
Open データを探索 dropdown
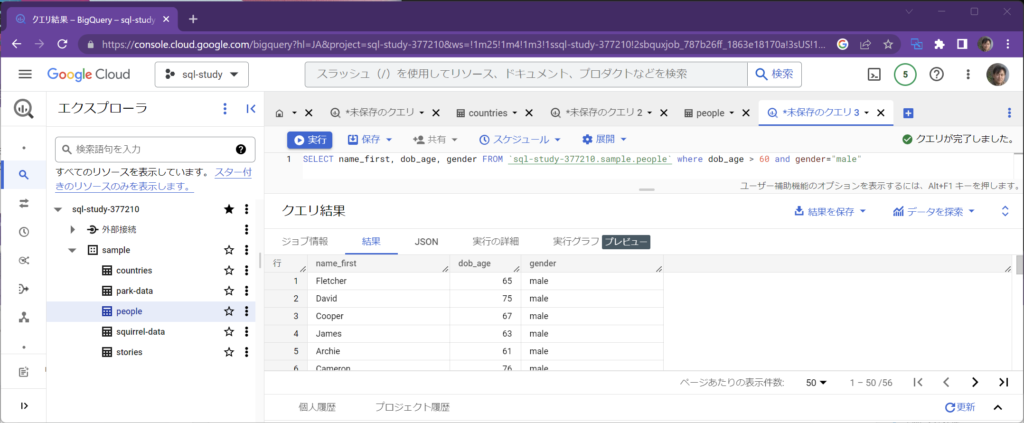pyautogui.click(x=933, y=211)
